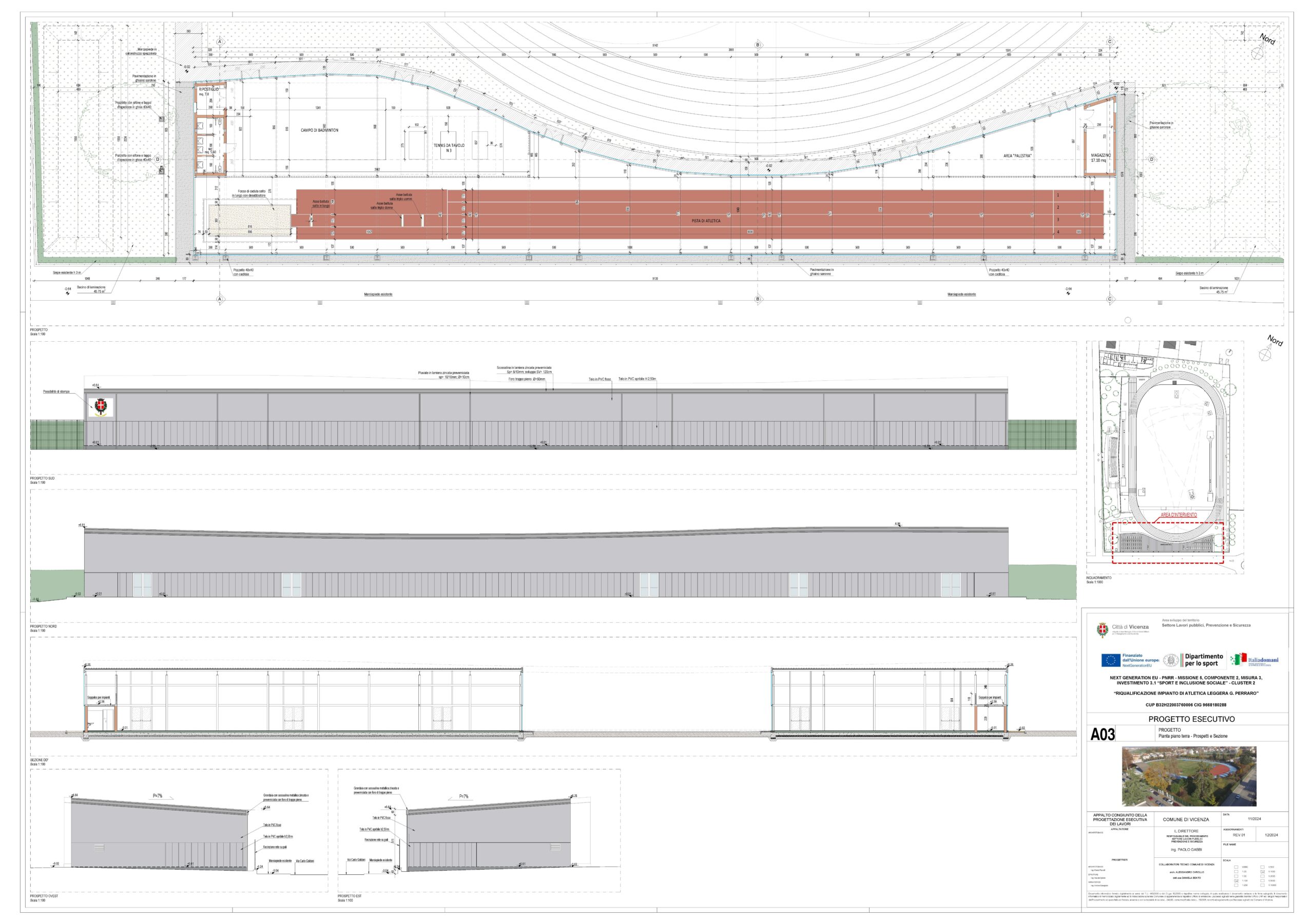Click the P=7% slope label on west elevation
1314x924 pixels.
158,796
